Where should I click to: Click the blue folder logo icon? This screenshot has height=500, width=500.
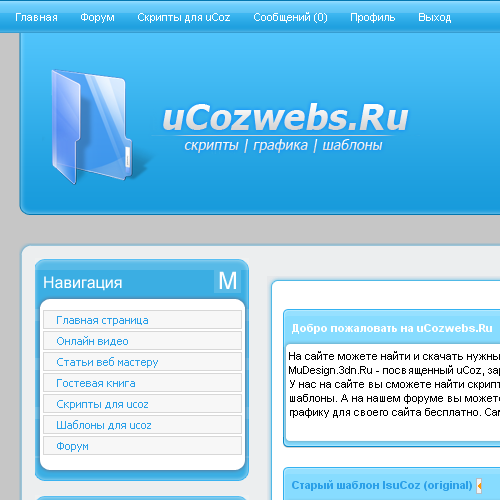92,127
